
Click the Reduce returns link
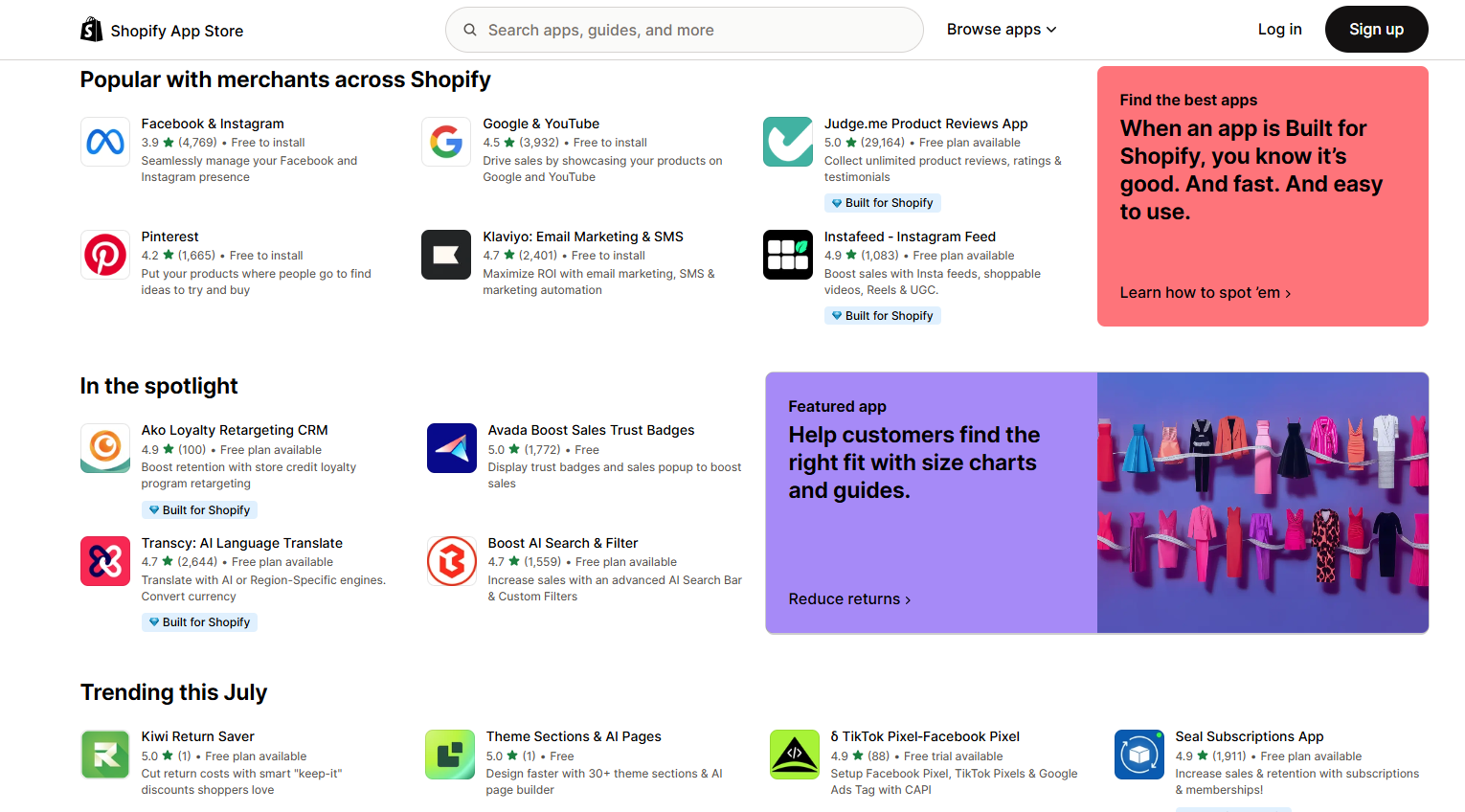pyautogui.click(x=848, y=598)
